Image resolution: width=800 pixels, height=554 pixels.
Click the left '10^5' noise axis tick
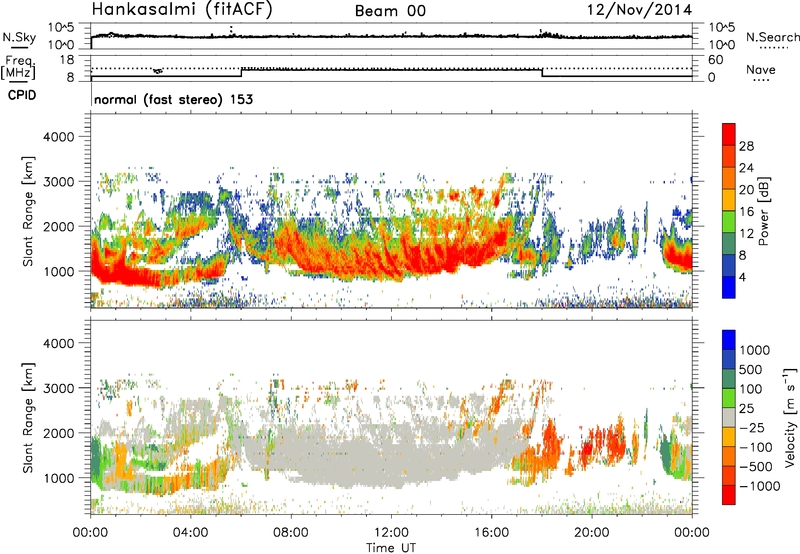click(61, 27)
